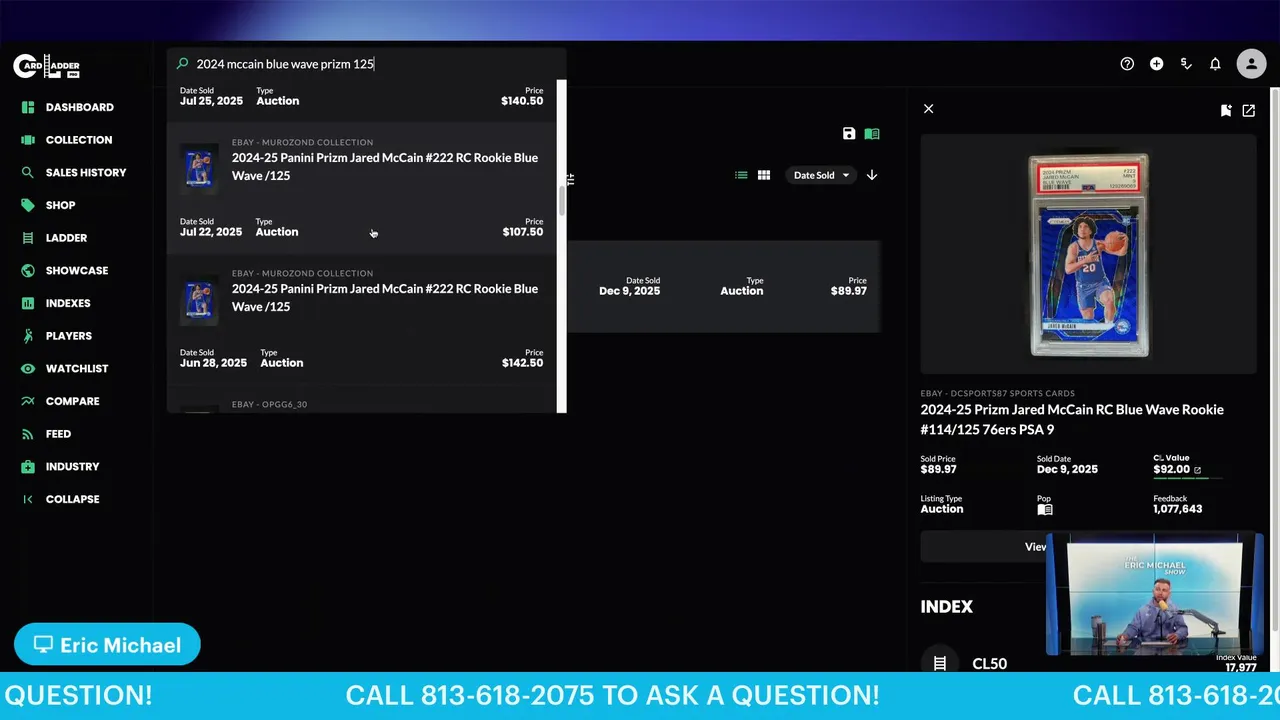Click the CL50 index label
Screen dimensions: 1280x720
pos(989,663)
